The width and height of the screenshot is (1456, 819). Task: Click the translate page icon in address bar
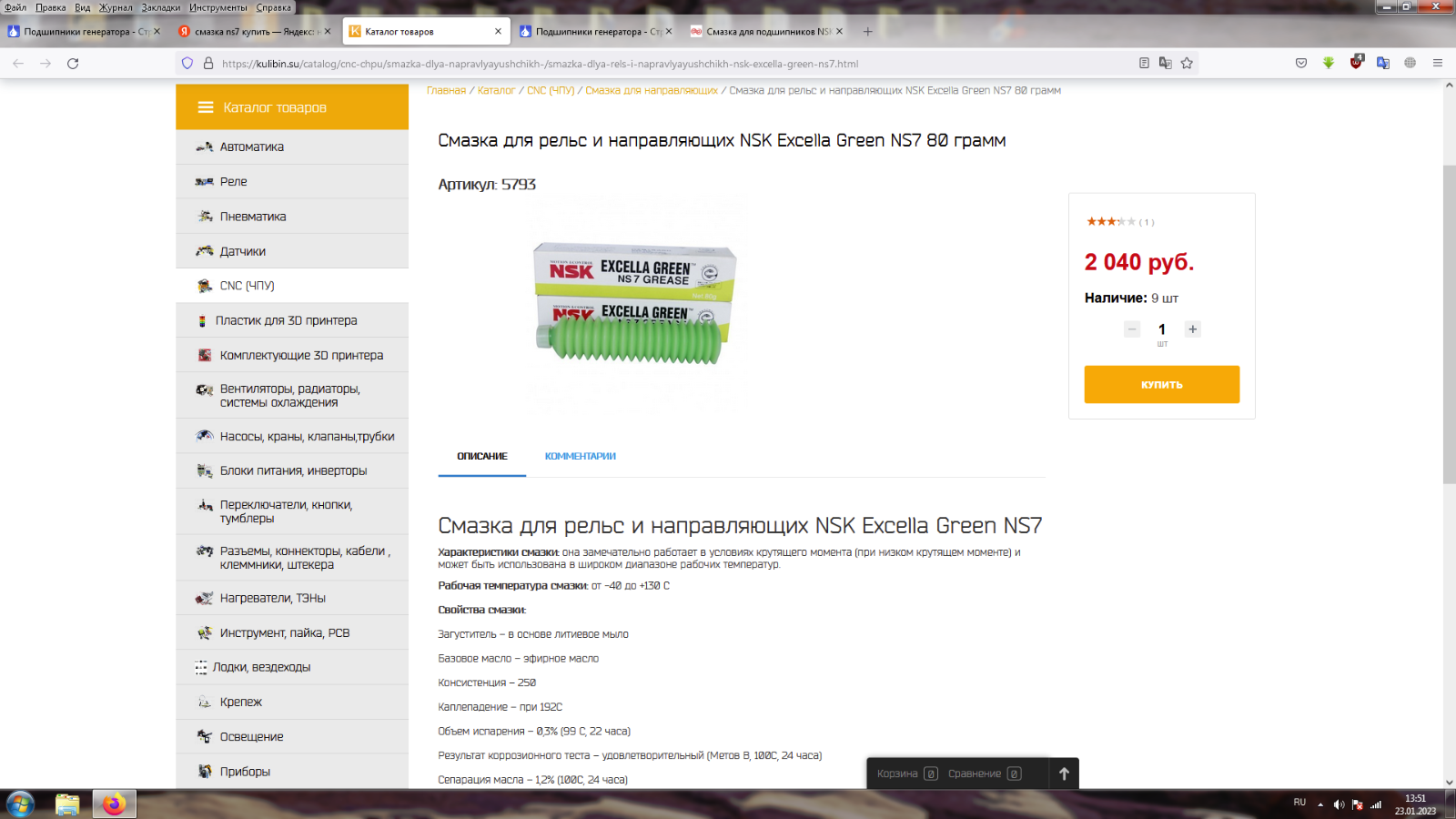(x=1165, y=64)
